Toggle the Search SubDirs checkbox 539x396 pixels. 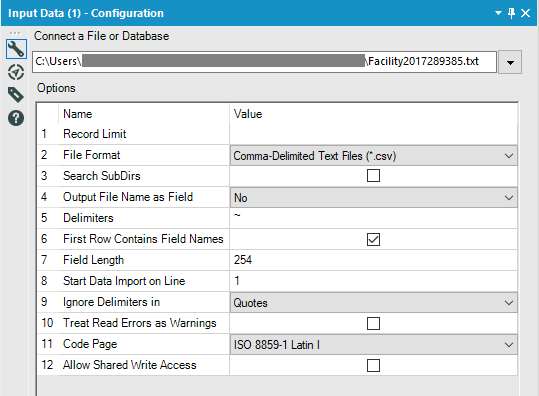click(373, 175)
